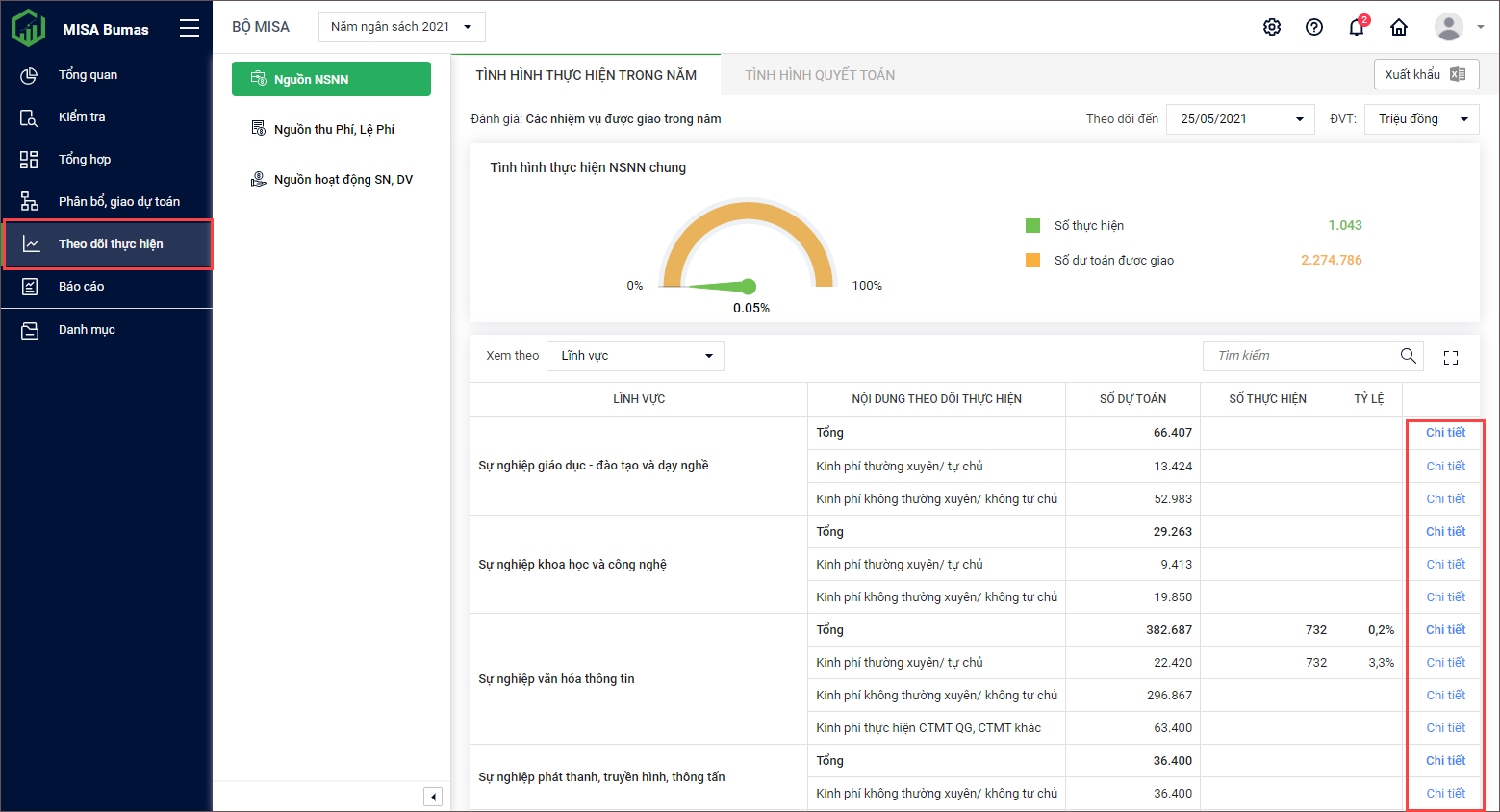1500x812 pixels.
Task: Click the green Số thực hiện legend swatch
Action: (1033, 226)
